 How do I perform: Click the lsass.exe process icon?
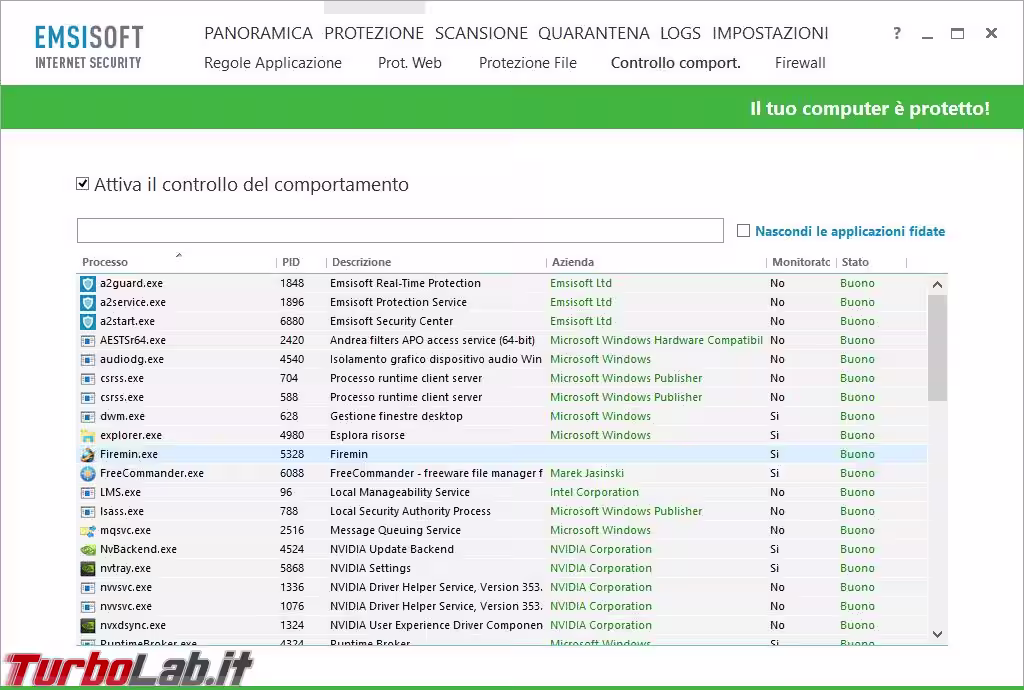pos(88,511)
